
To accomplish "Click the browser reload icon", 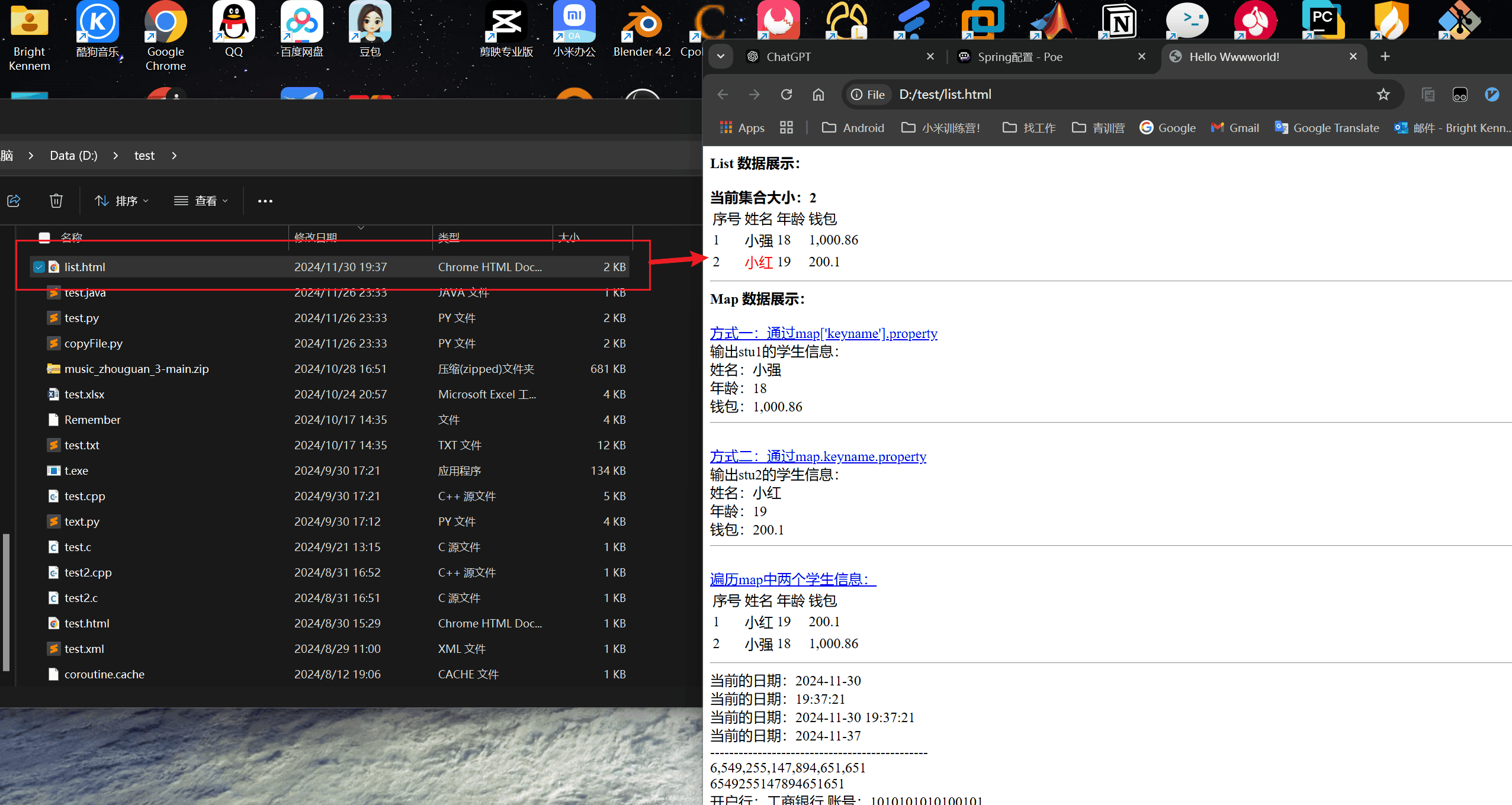I will (786, 95).
